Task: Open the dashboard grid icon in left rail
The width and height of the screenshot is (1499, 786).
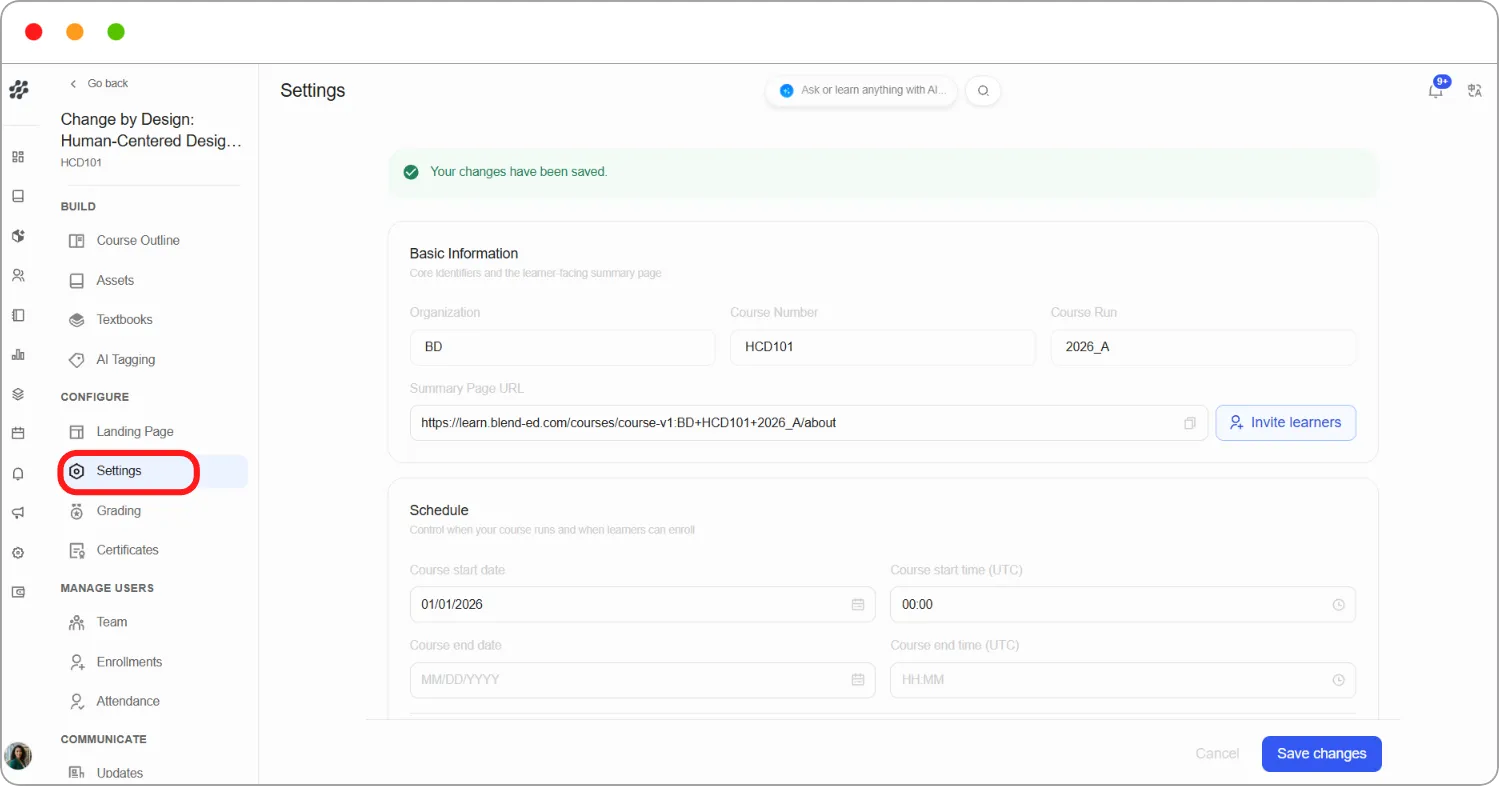Action: [x=18, y=157]
